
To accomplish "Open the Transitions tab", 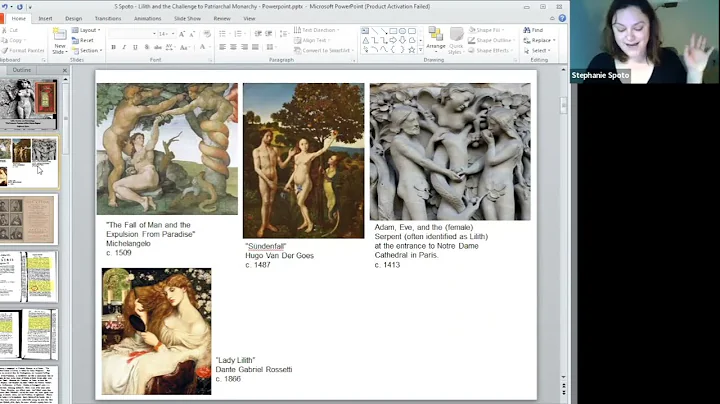I will tap(108, 19).
